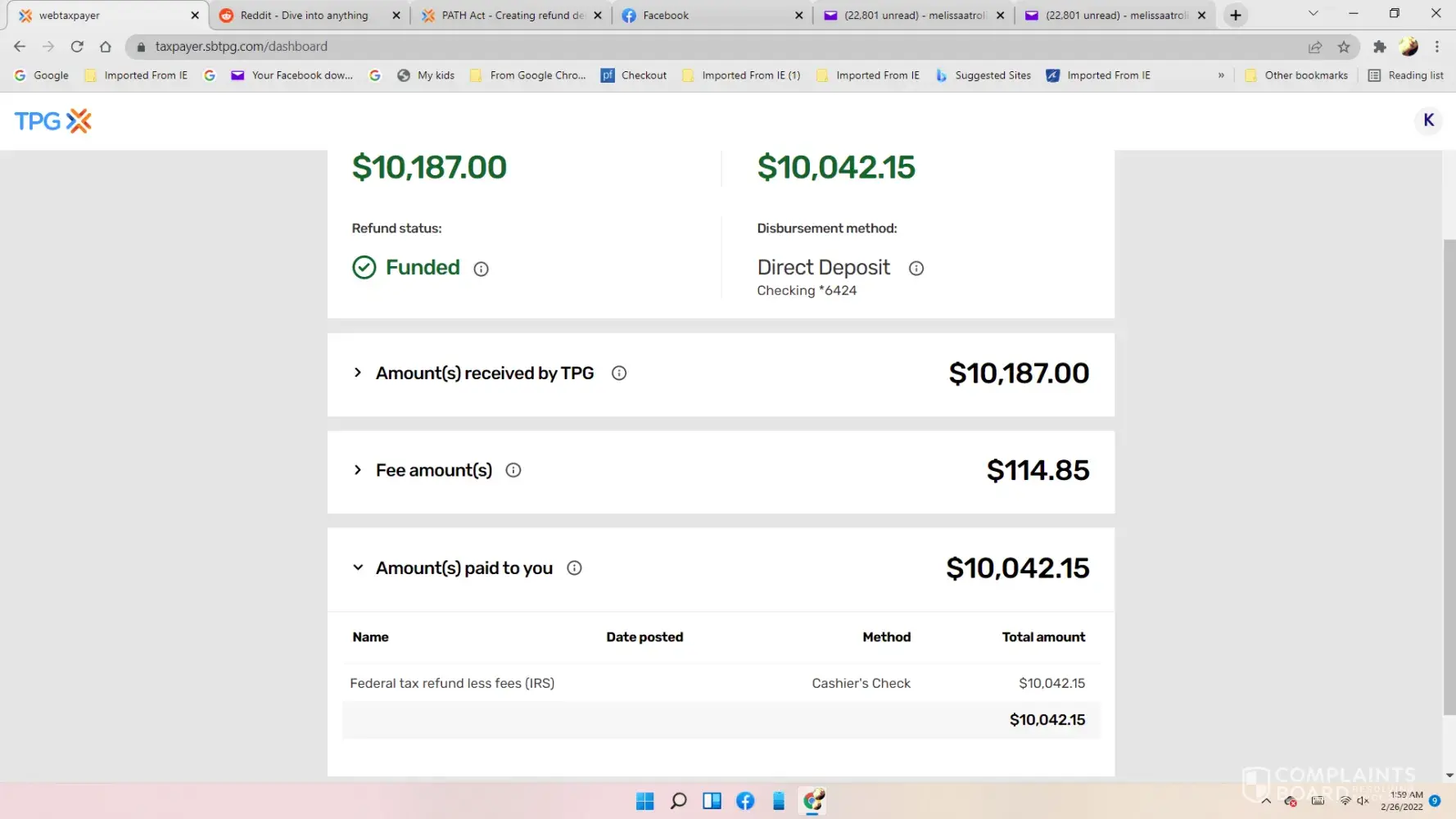Show info for Amount(s) paid to you
The width and height of the screenshot is (1456, 819).
click(x=575, y=568)
